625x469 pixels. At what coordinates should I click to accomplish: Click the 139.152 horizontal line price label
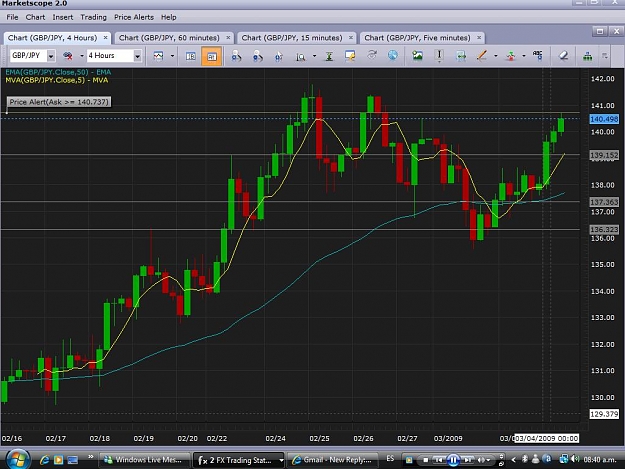pos(604,155)
